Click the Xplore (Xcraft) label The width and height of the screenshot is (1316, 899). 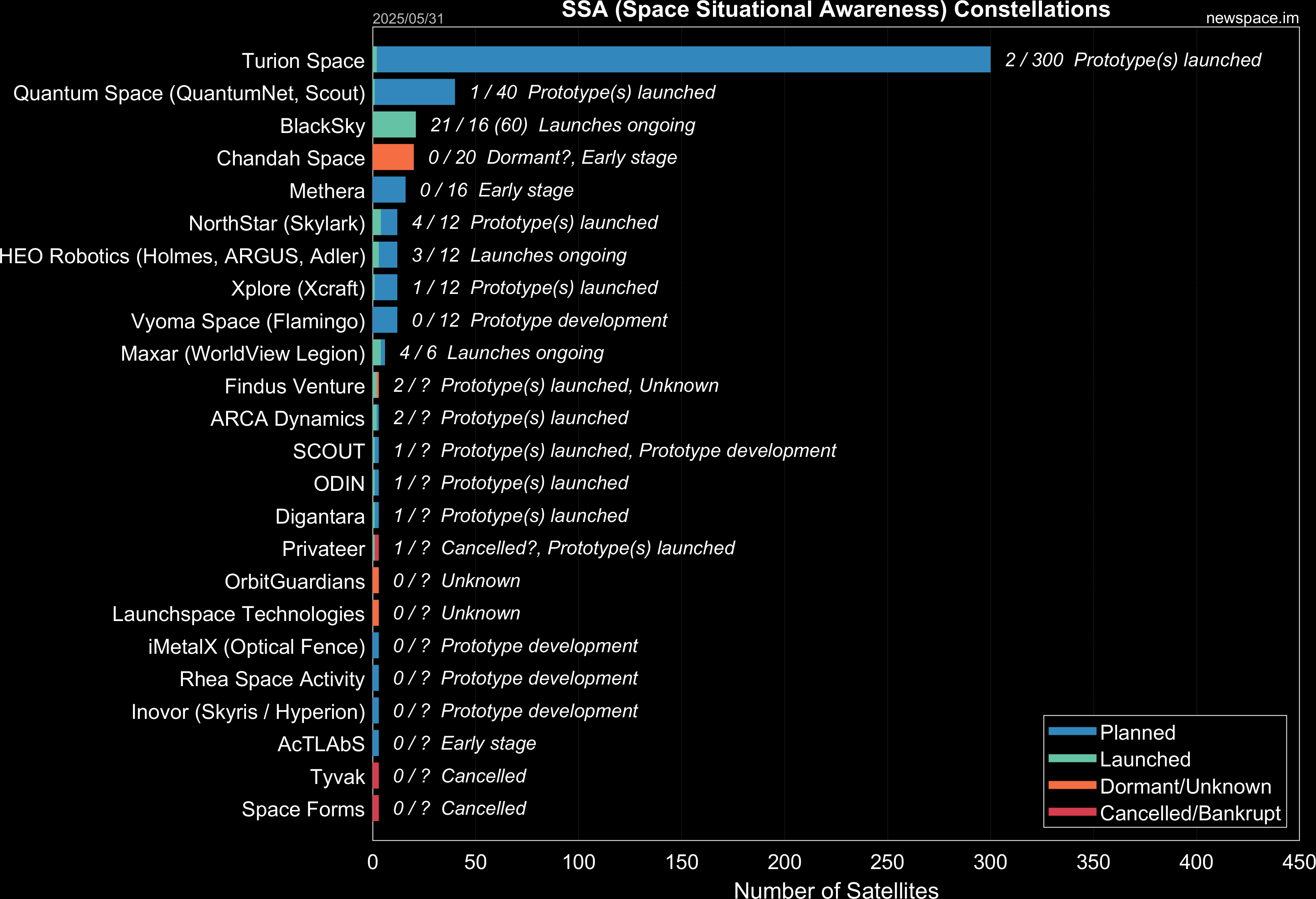point(298,289)
